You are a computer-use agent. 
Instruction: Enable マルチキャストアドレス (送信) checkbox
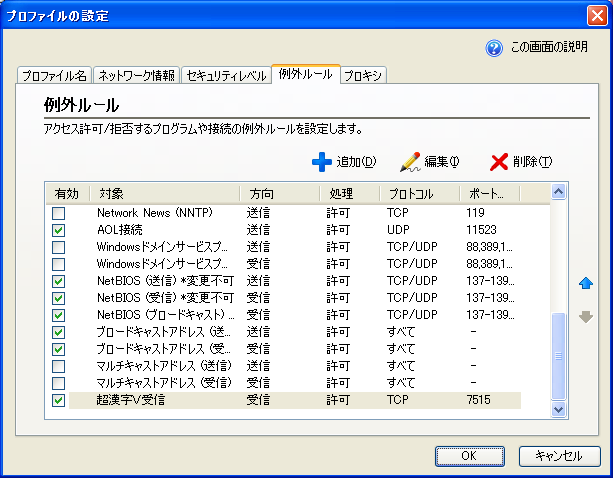[x=59, y=366]
